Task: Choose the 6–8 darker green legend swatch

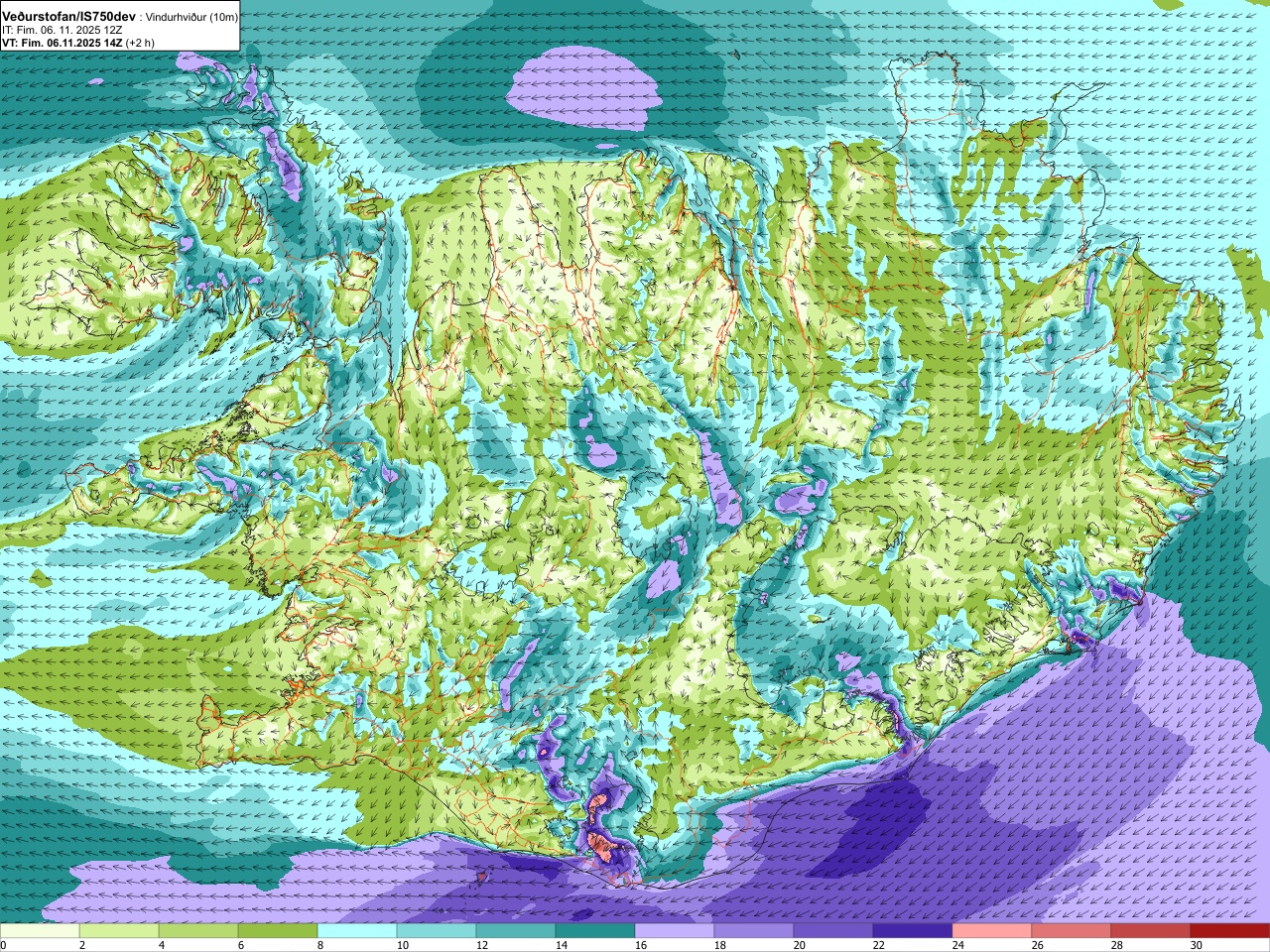Action: [278, 931]
